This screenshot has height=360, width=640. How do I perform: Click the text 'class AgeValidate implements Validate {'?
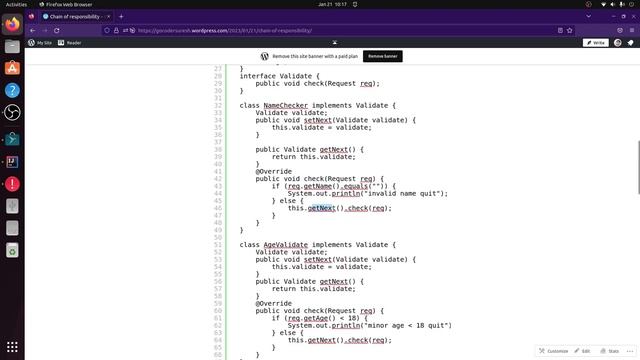(317, 245)
